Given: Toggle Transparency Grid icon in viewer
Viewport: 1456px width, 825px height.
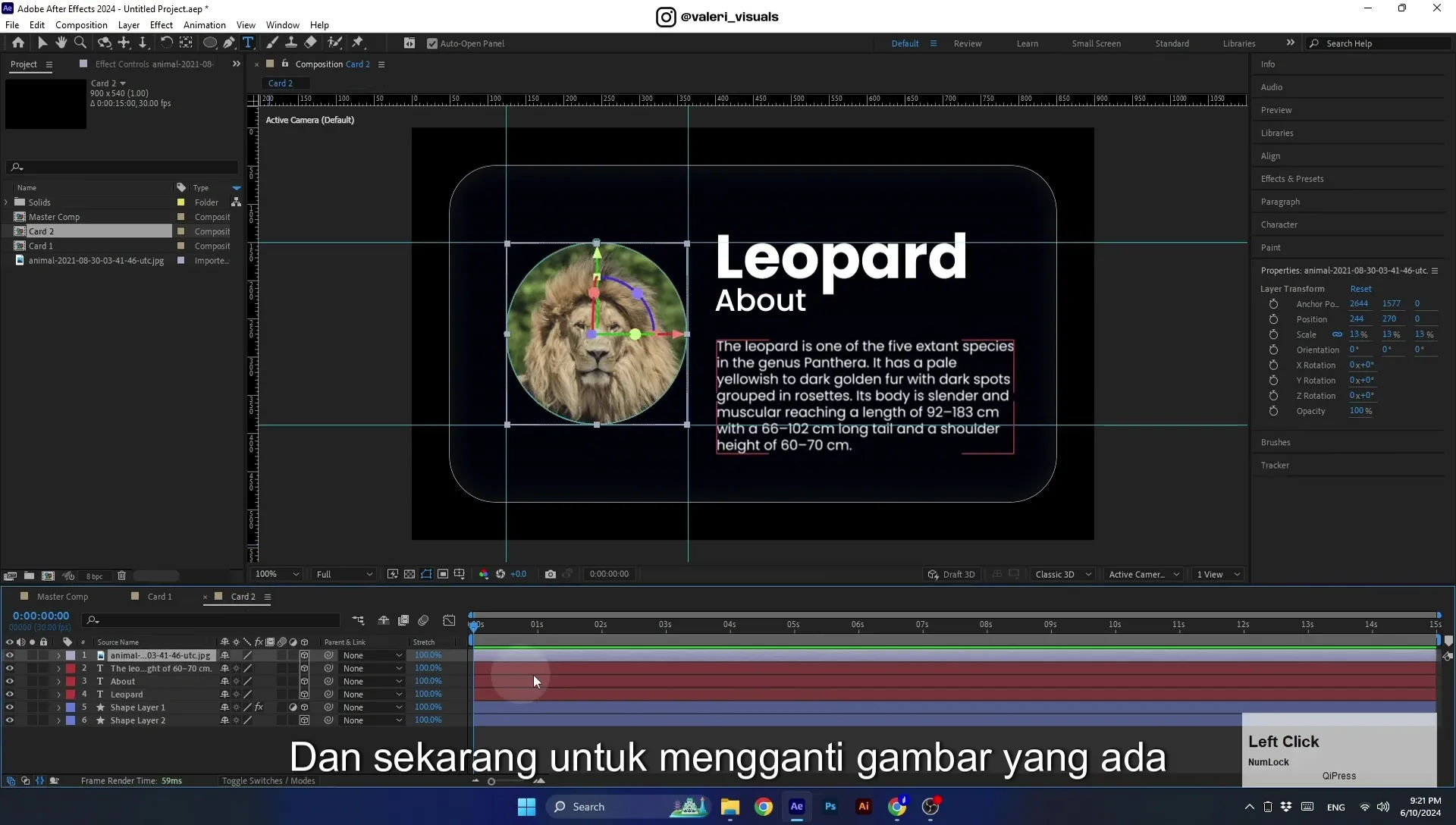Looking at the screenshot, I should (x=409, y=574).
